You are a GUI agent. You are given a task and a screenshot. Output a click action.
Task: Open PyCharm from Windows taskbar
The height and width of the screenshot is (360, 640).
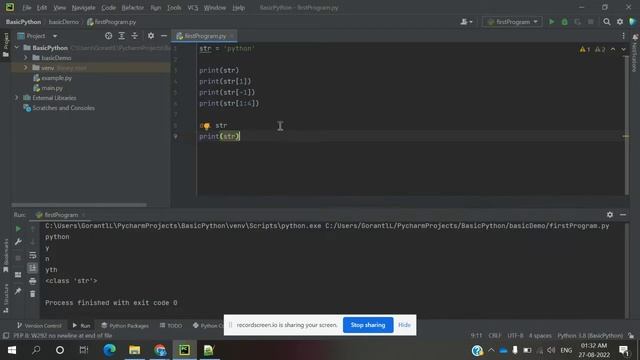pyautogui.click(x=184, y=350)
